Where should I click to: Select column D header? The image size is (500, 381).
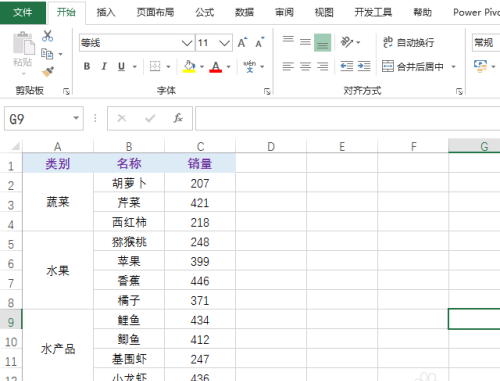(x=271, y=146)
